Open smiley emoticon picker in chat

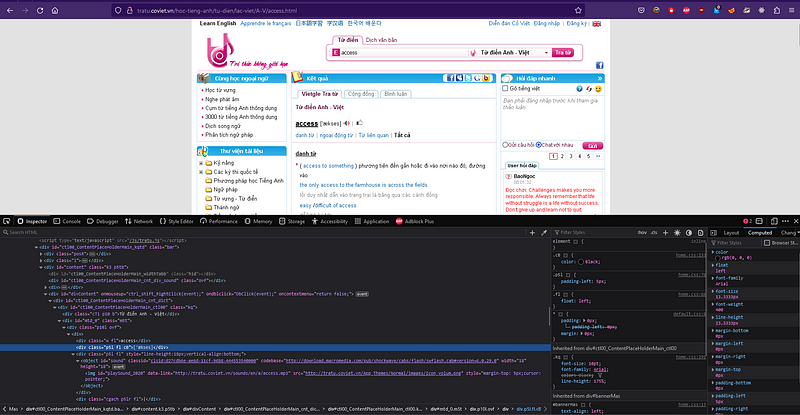598,89
